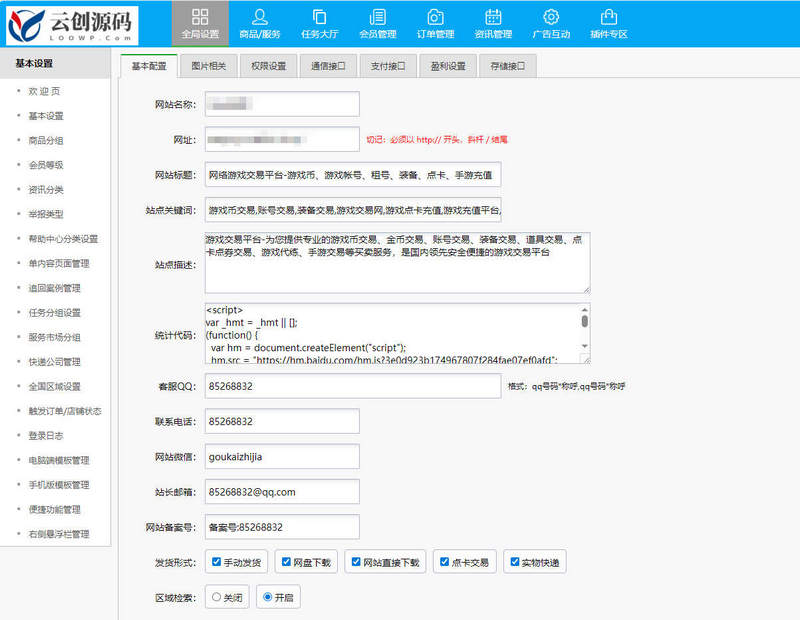This screenshot has width=800, height=620.
Task: Click the 网站备案号 input field
Action: [x=282, y=527]
